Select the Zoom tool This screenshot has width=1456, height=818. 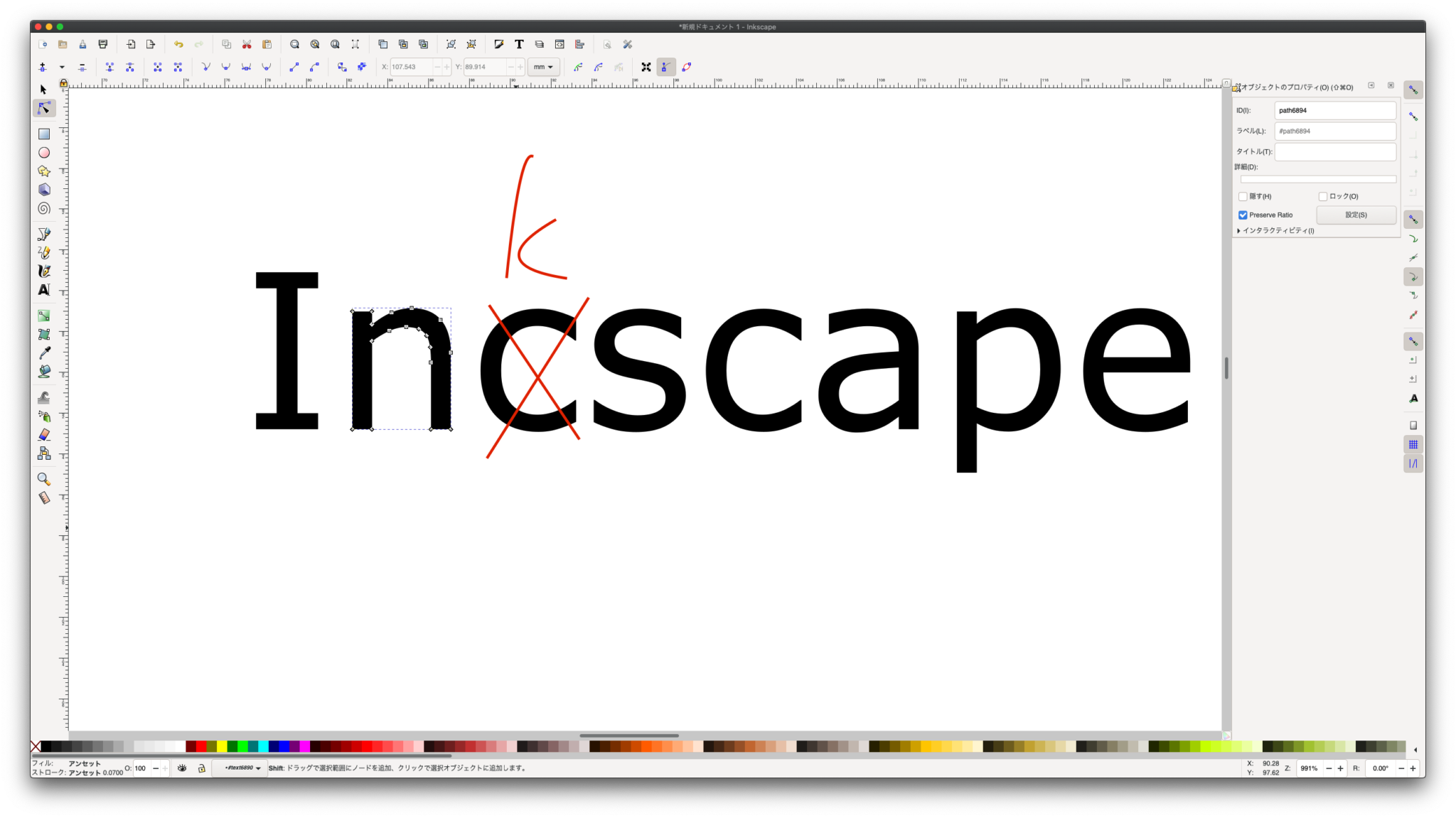pos(43,479)
